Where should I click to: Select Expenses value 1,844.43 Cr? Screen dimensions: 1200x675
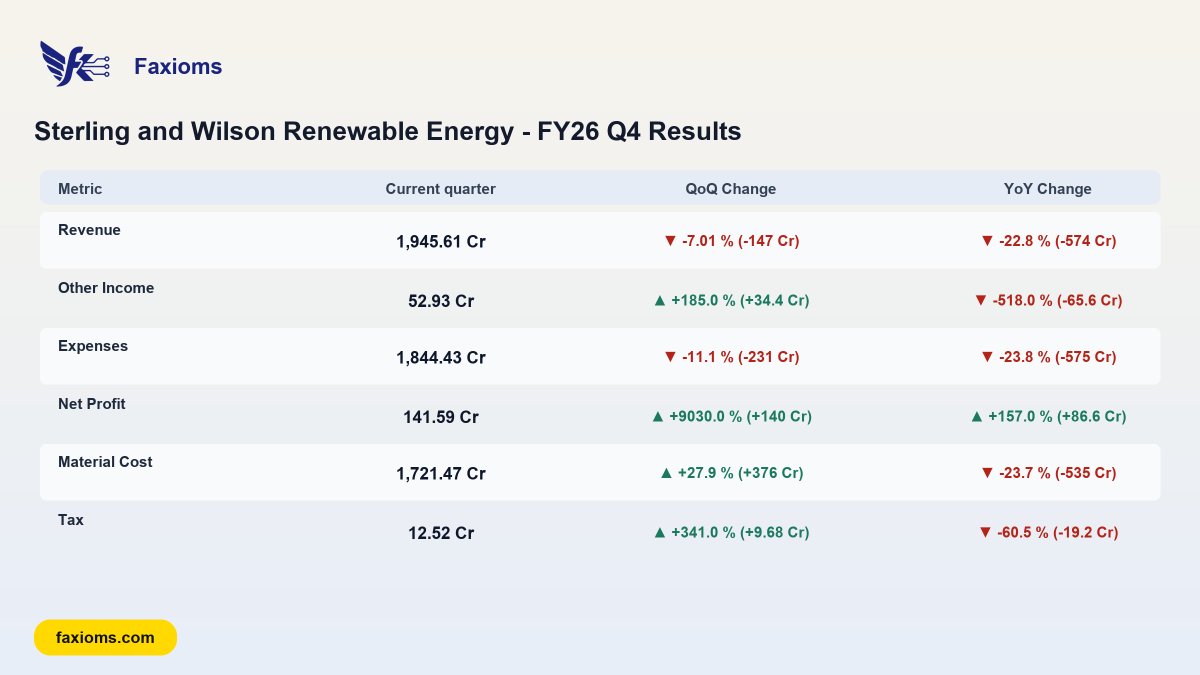441,358
